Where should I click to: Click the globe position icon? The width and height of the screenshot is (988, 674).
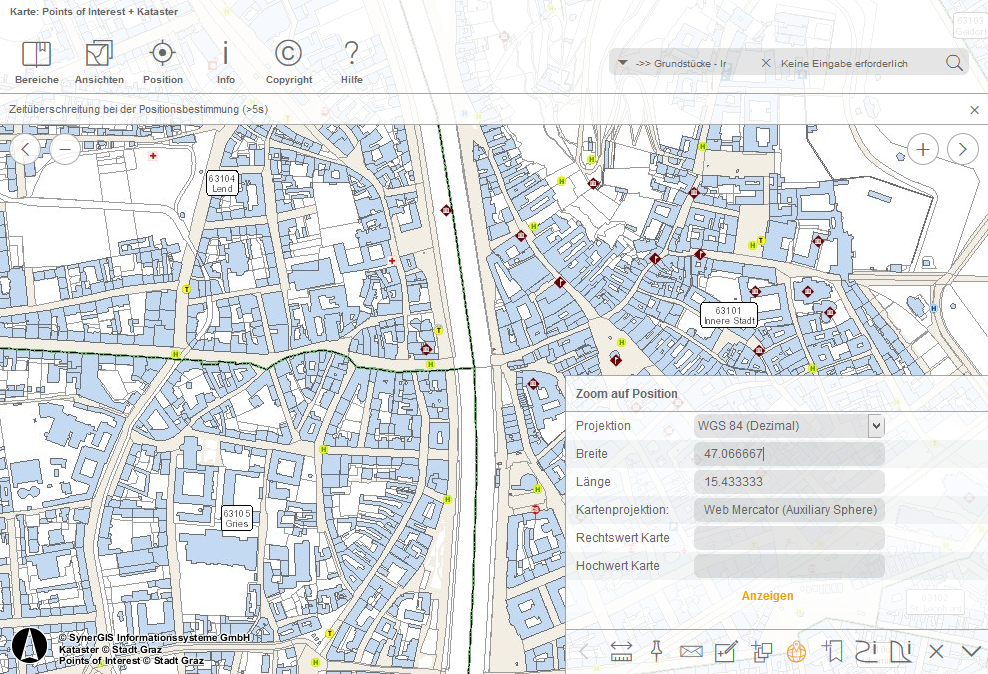(x=796, y=651)
